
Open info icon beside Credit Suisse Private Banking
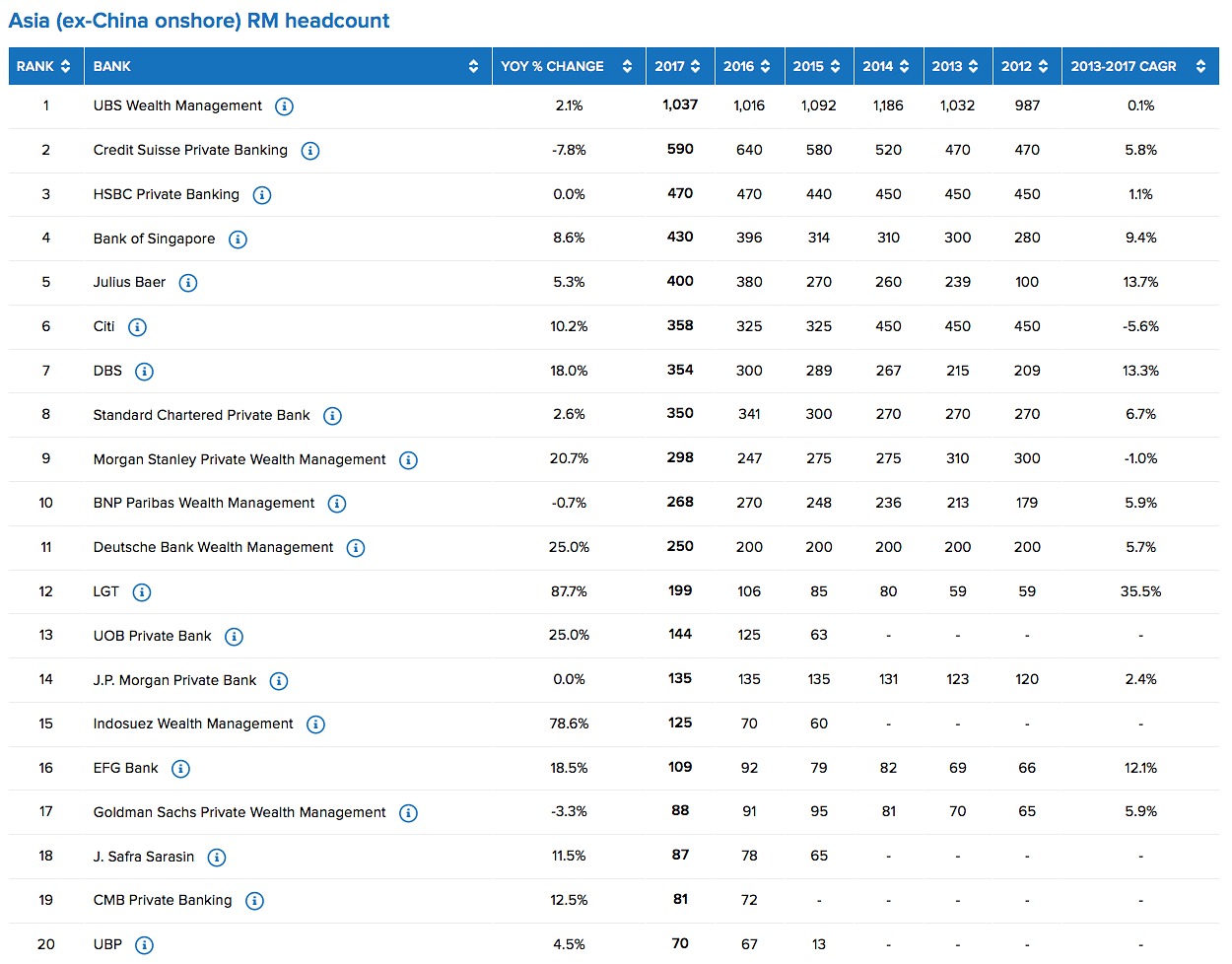[x=309, y=151]
